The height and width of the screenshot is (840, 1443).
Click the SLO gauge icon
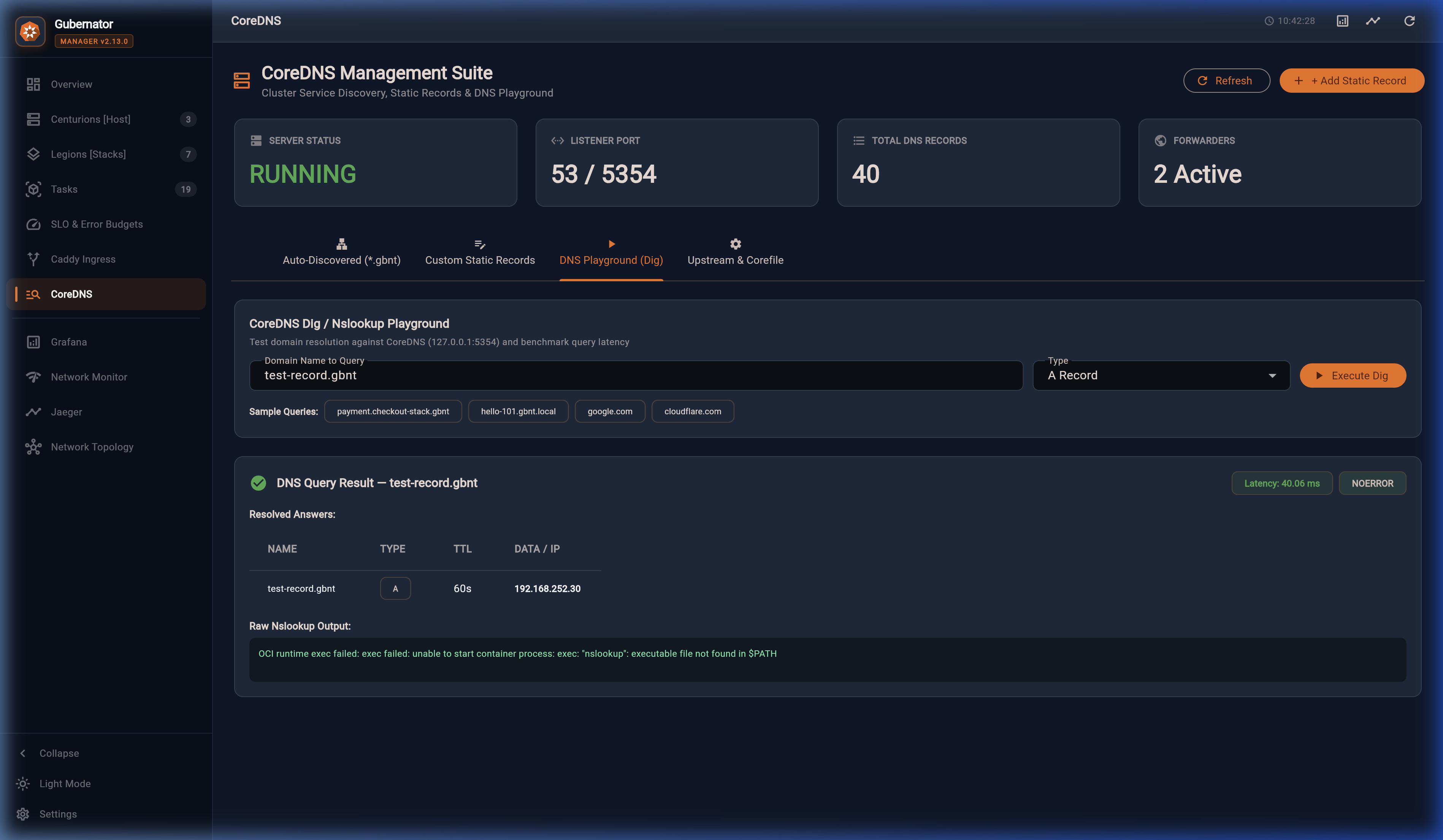click(x=33, y=224)
